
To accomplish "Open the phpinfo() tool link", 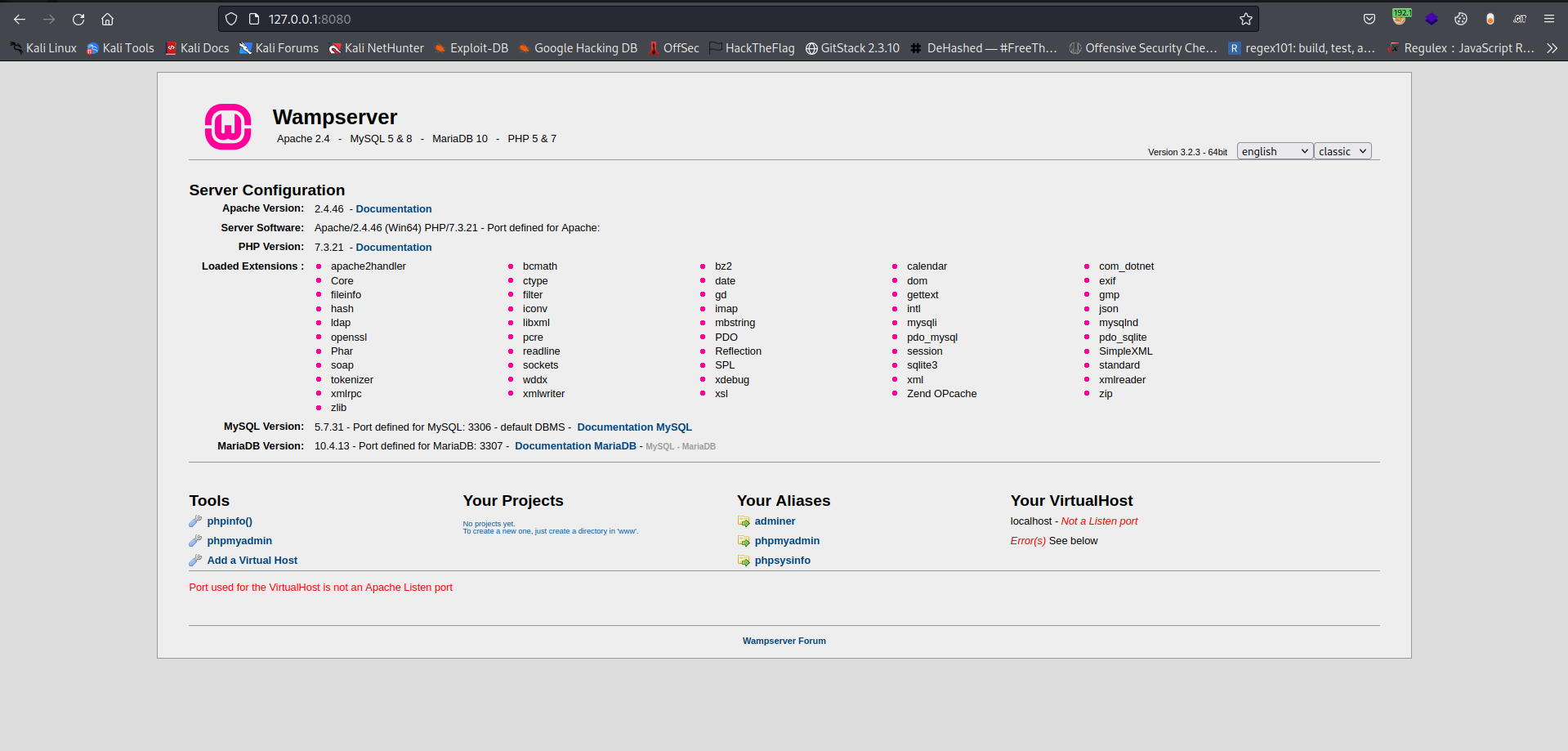I will [x=230, y=521].
